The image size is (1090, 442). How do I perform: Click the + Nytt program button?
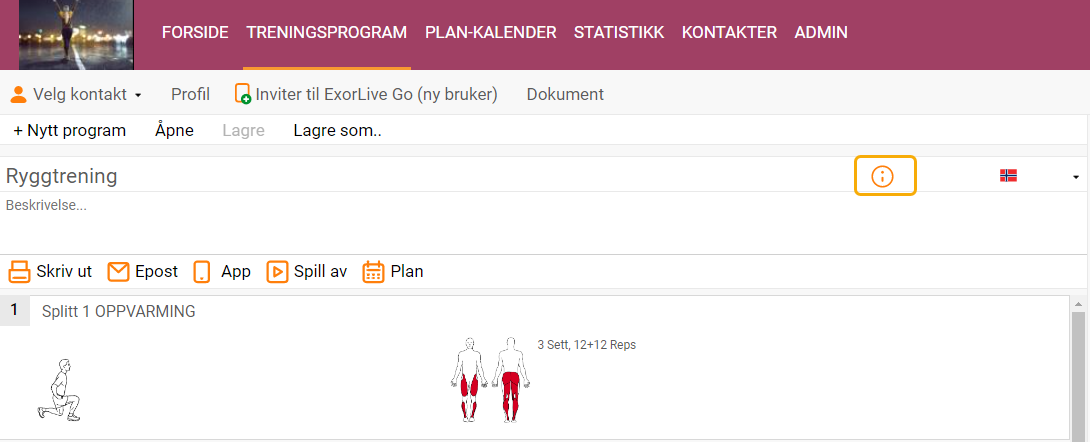point(70,131)
